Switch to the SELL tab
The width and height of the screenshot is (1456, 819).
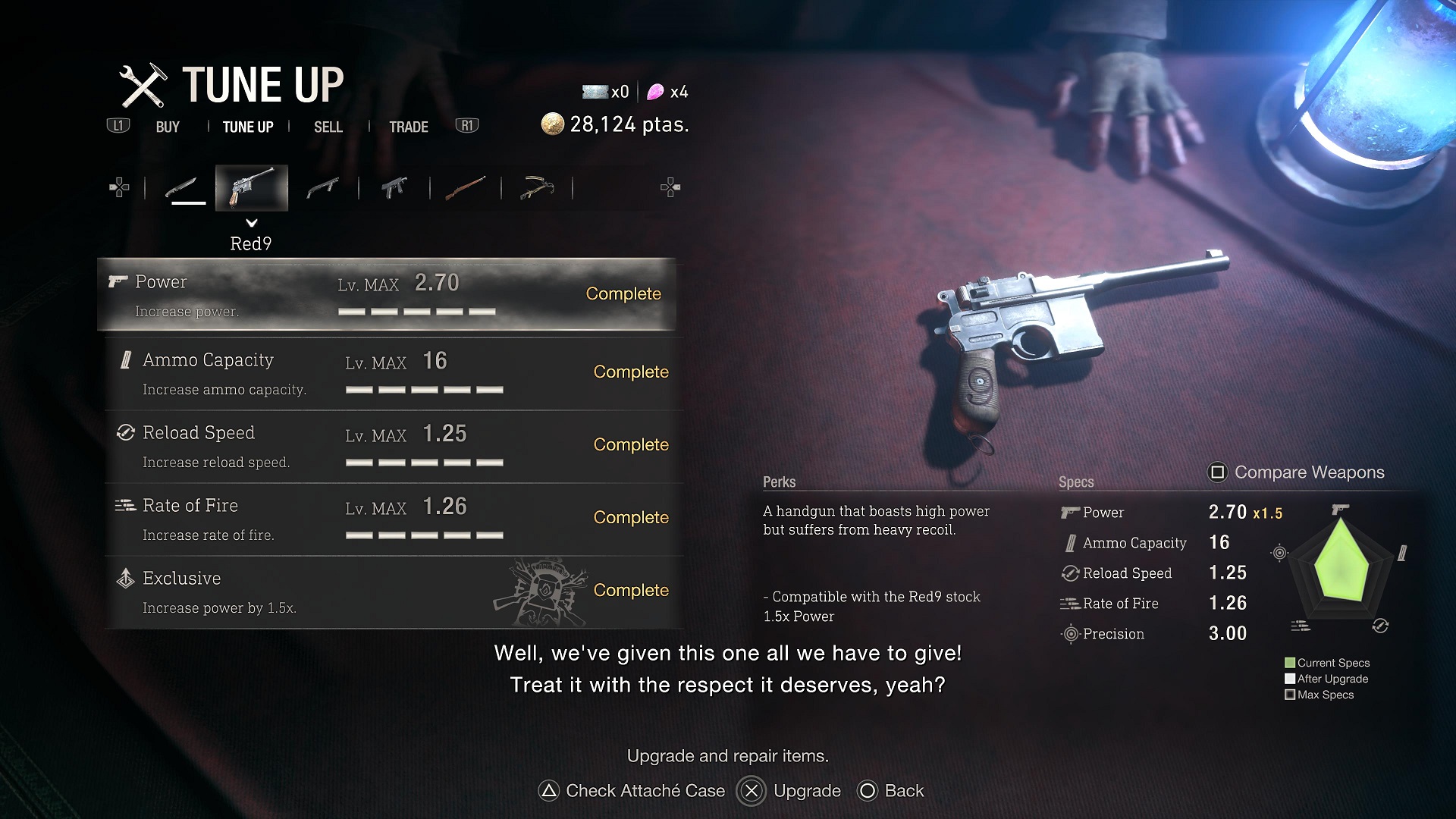327,126
